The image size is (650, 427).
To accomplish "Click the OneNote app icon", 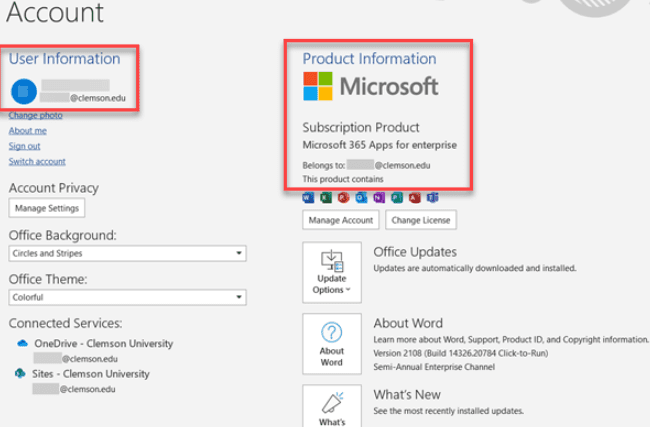I will click(379, 198).
